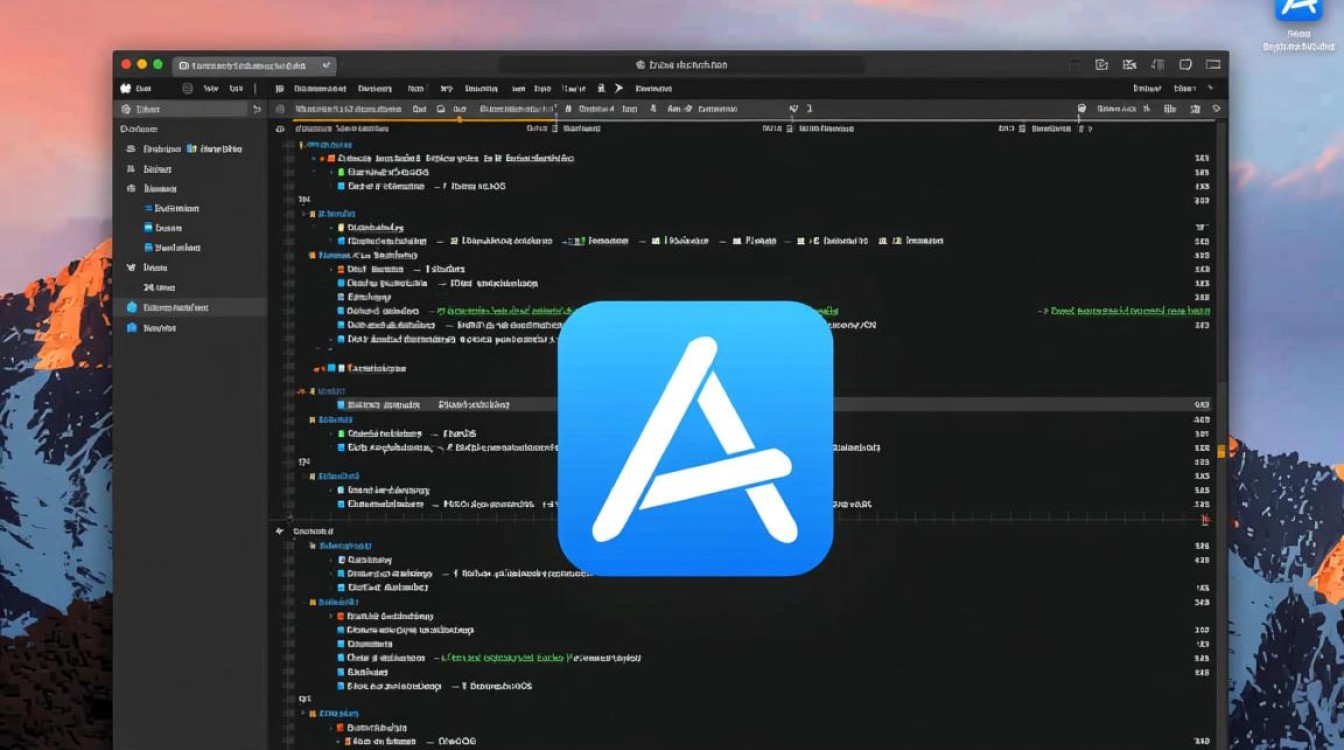Toggle the green square marker in second tree row

[340, 172]
